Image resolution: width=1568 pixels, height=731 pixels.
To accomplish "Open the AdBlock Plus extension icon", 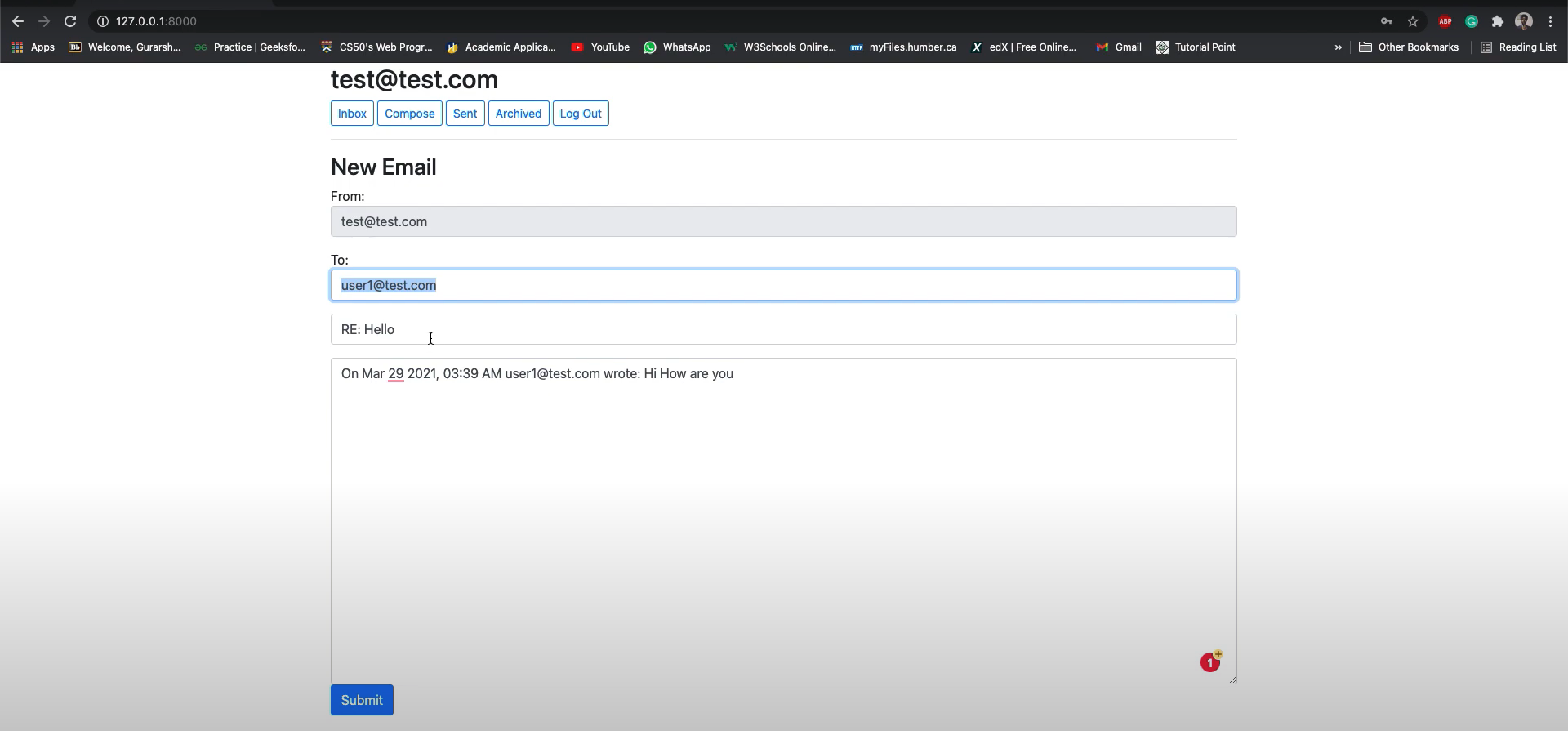I will click(1445, 21).
